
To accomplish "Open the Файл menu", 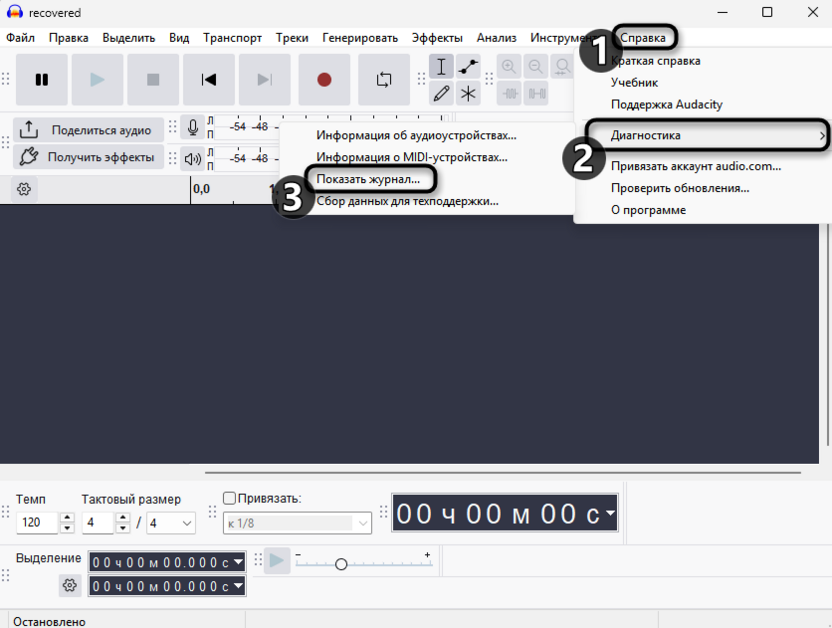I will (20, 38).
